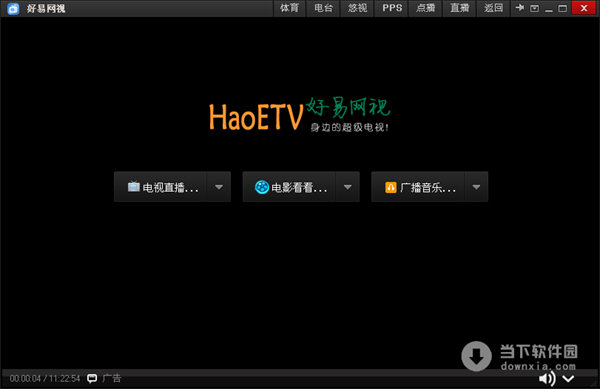
Task: Click the 电影看看 movies button
Action: tap(289, 187)
